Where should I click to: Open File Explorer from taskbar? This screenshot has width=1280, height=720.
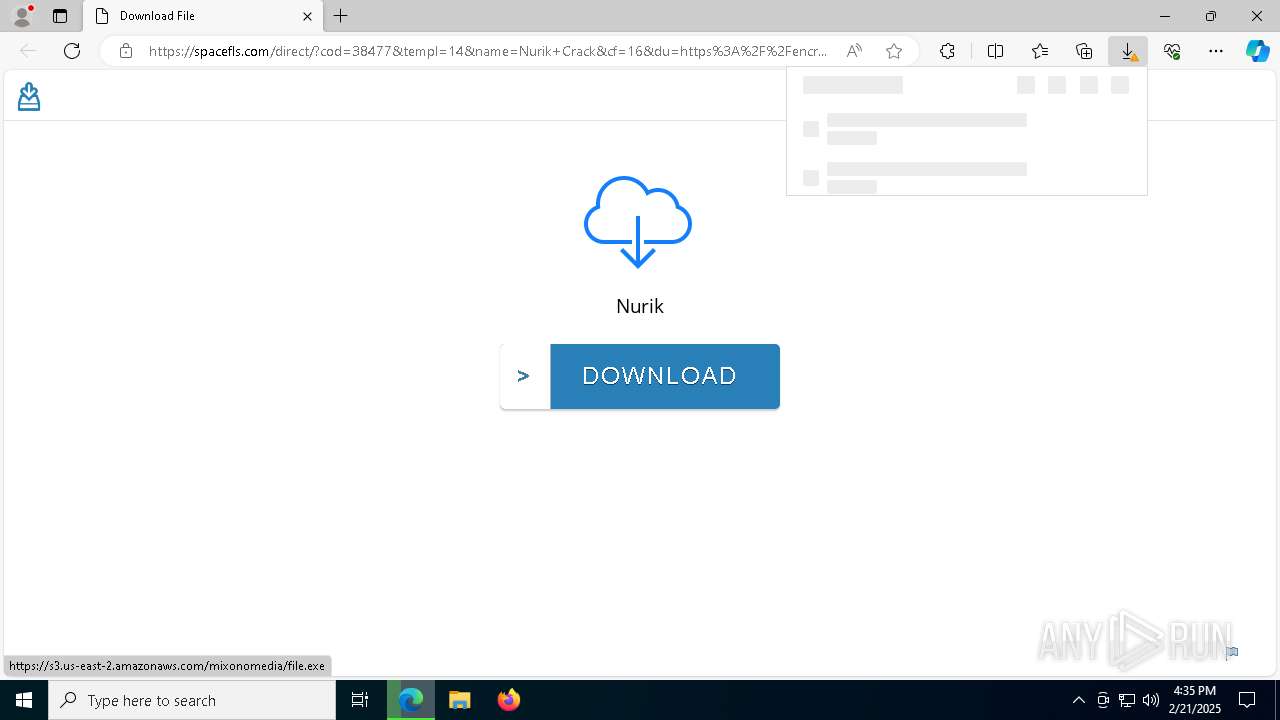click(x=460, y=700)
